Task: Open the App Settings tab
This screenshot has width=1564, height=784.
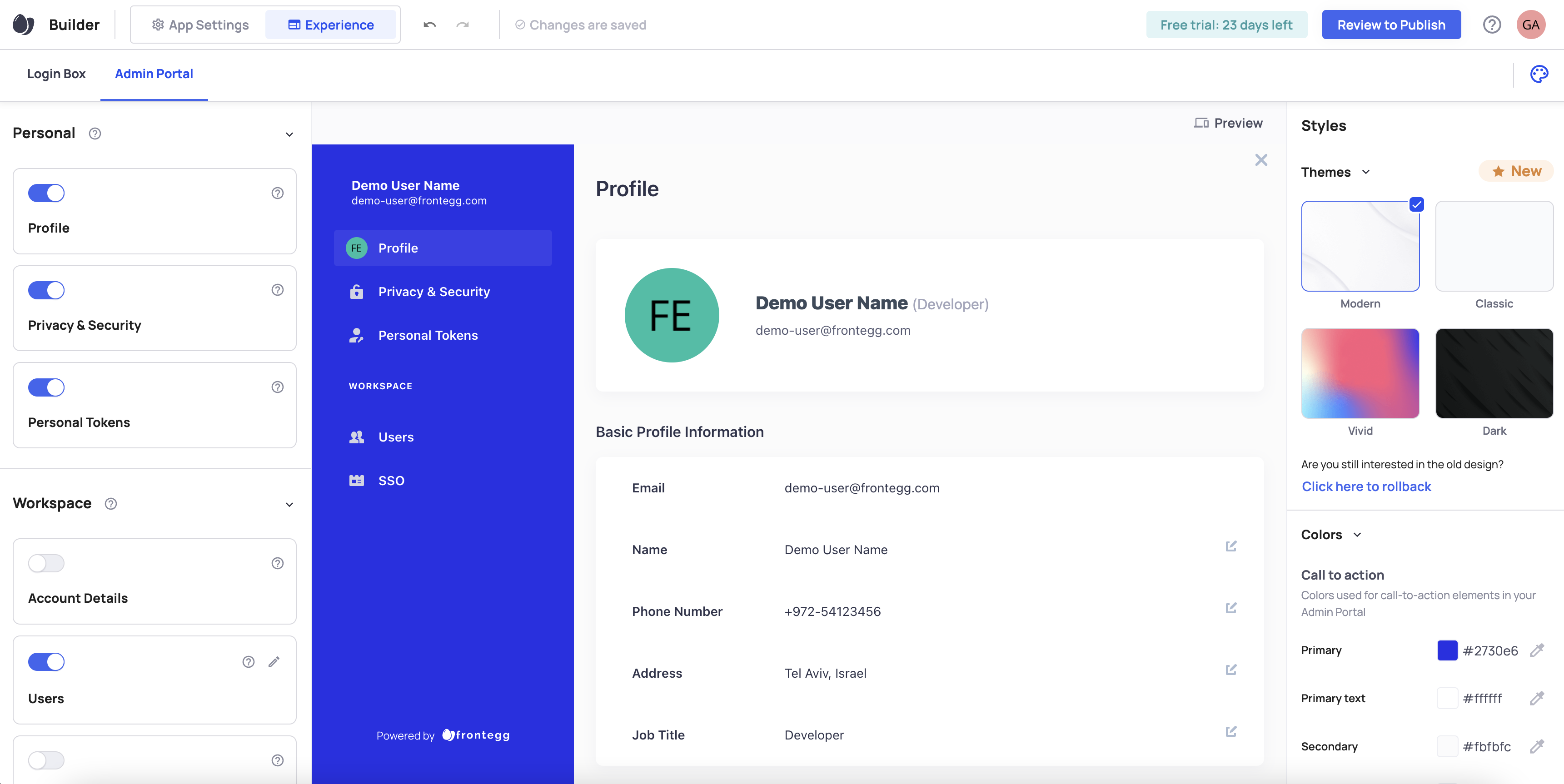Action: click(200, 25)
